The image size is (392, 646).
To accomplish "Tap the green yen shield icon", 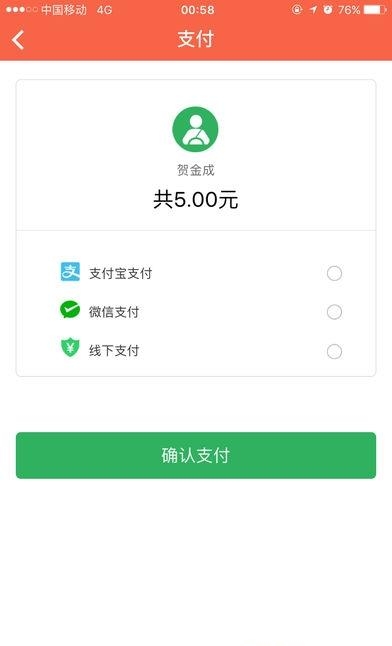I will pyautogui.click(x=70, y=347).
